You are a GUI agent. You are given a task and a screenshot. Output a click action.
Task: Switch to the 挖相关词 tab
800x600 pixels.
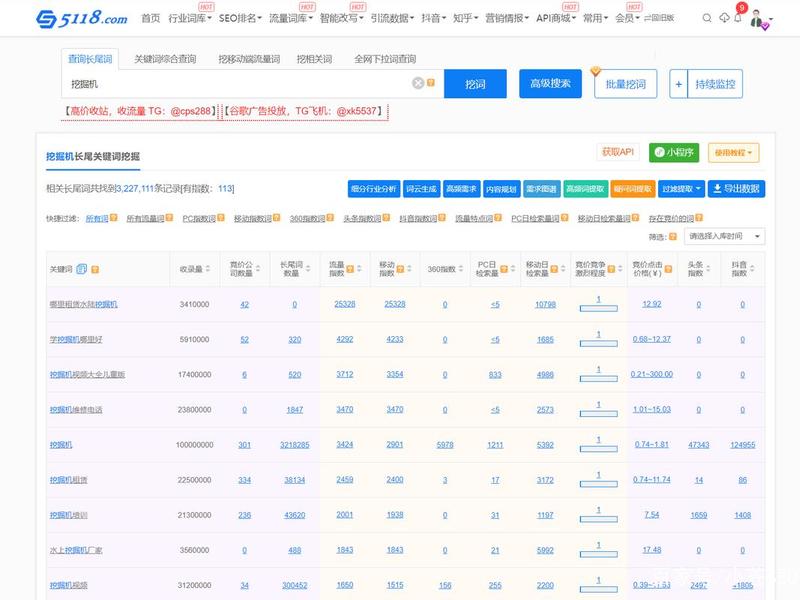(x=314, y=59)
